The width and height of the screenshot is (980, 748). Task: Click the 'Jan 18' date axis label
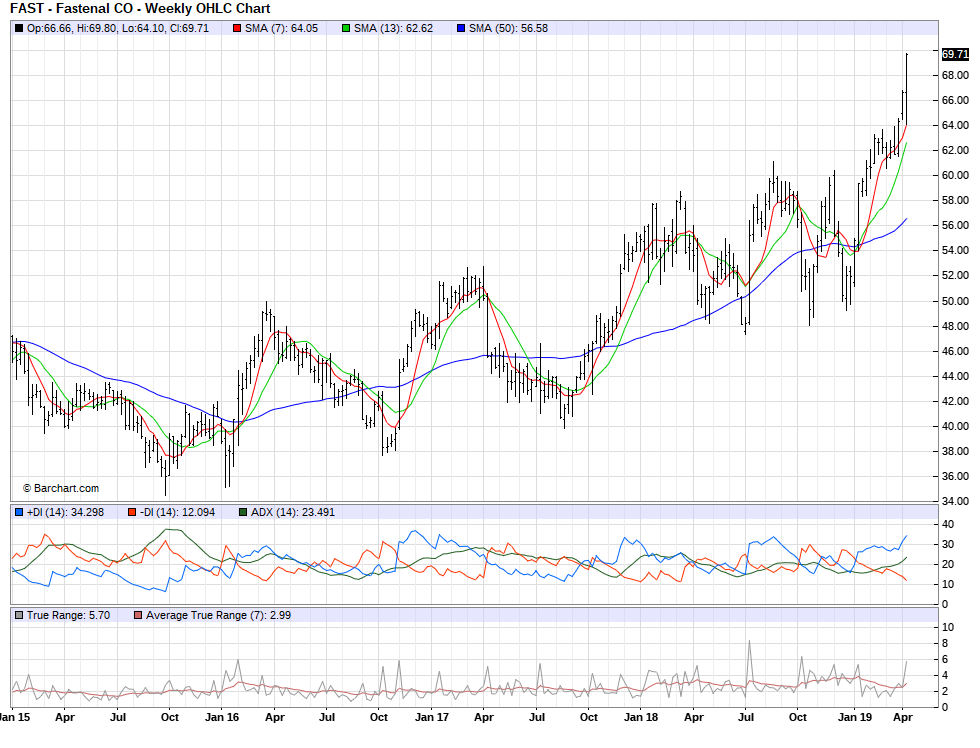click(641, 717)
